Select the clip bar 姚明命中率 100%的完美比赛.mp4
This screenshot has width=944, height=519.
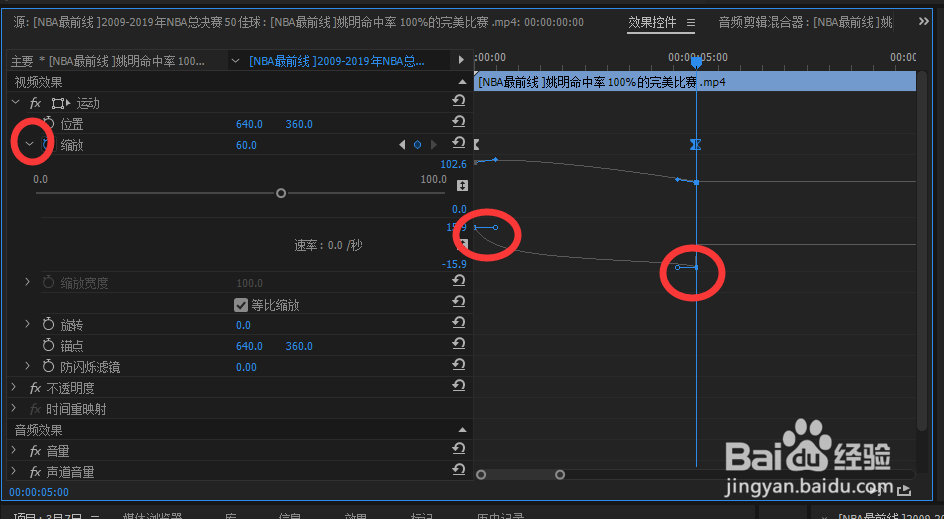coord(695,82)
